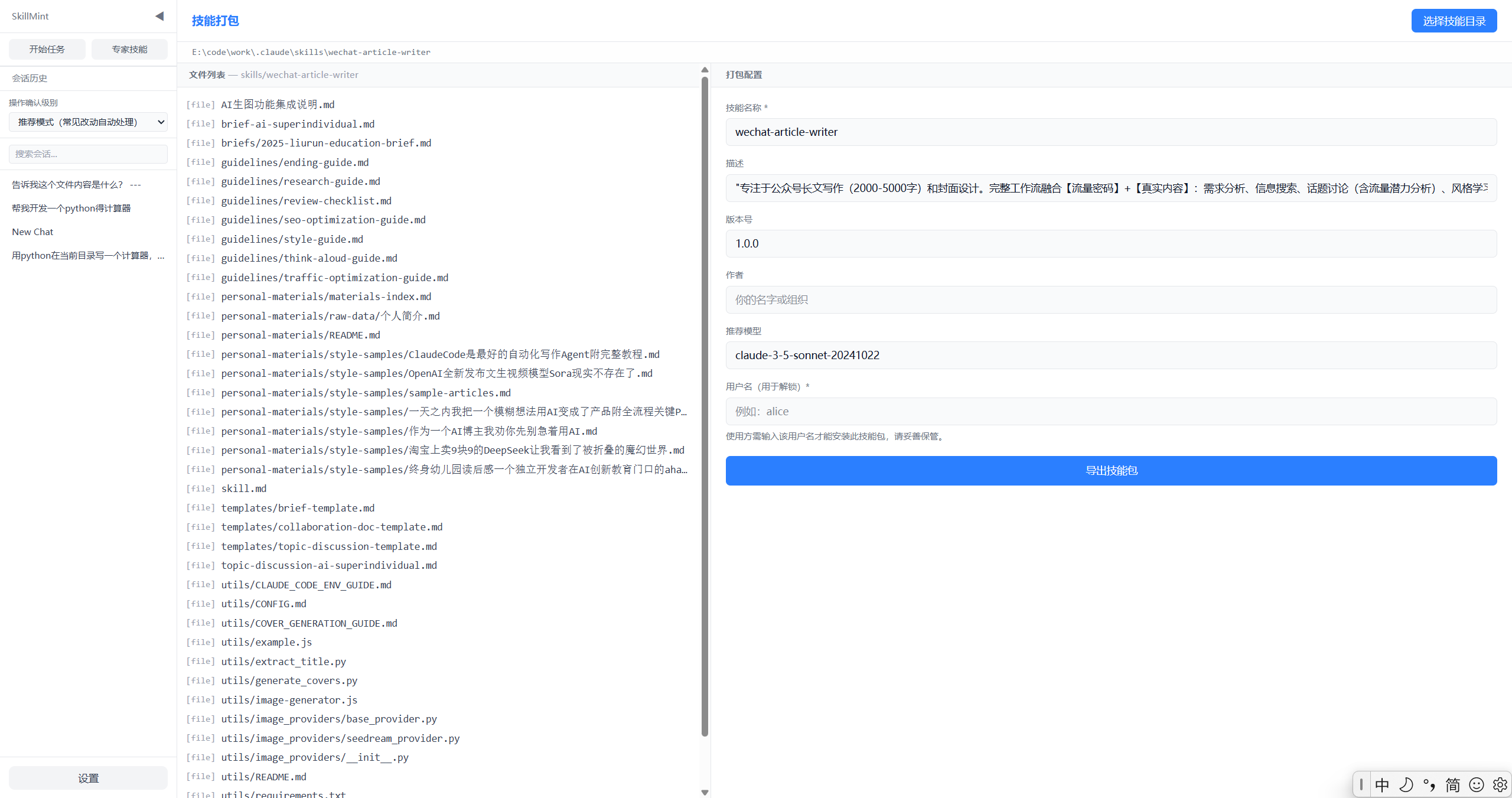Collapse the SkillMint sidebar with the triangle icon

coord(159,16)
